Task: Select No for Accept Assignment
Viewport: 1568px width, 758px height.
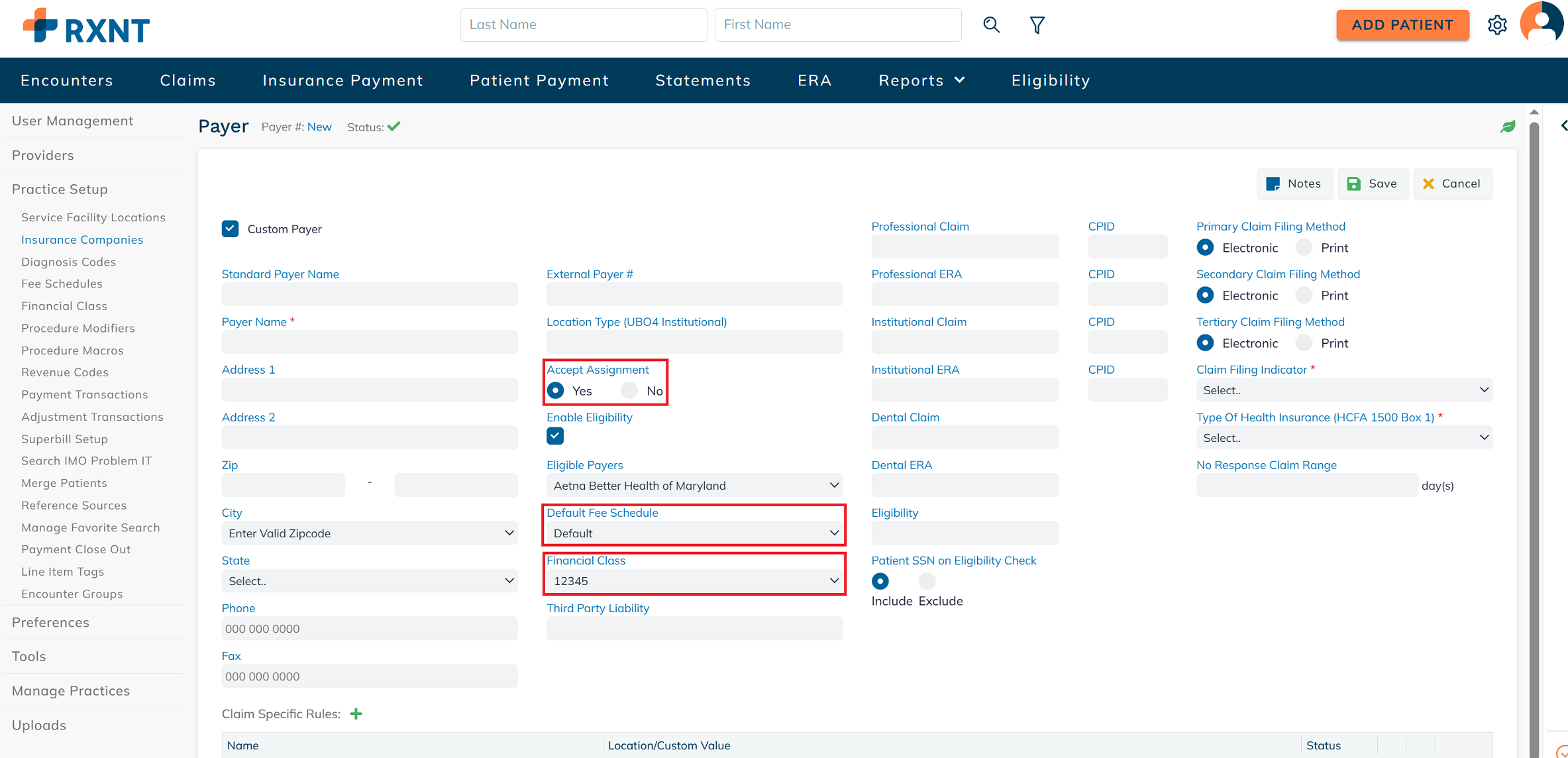Action: click(x=630, y=391)
